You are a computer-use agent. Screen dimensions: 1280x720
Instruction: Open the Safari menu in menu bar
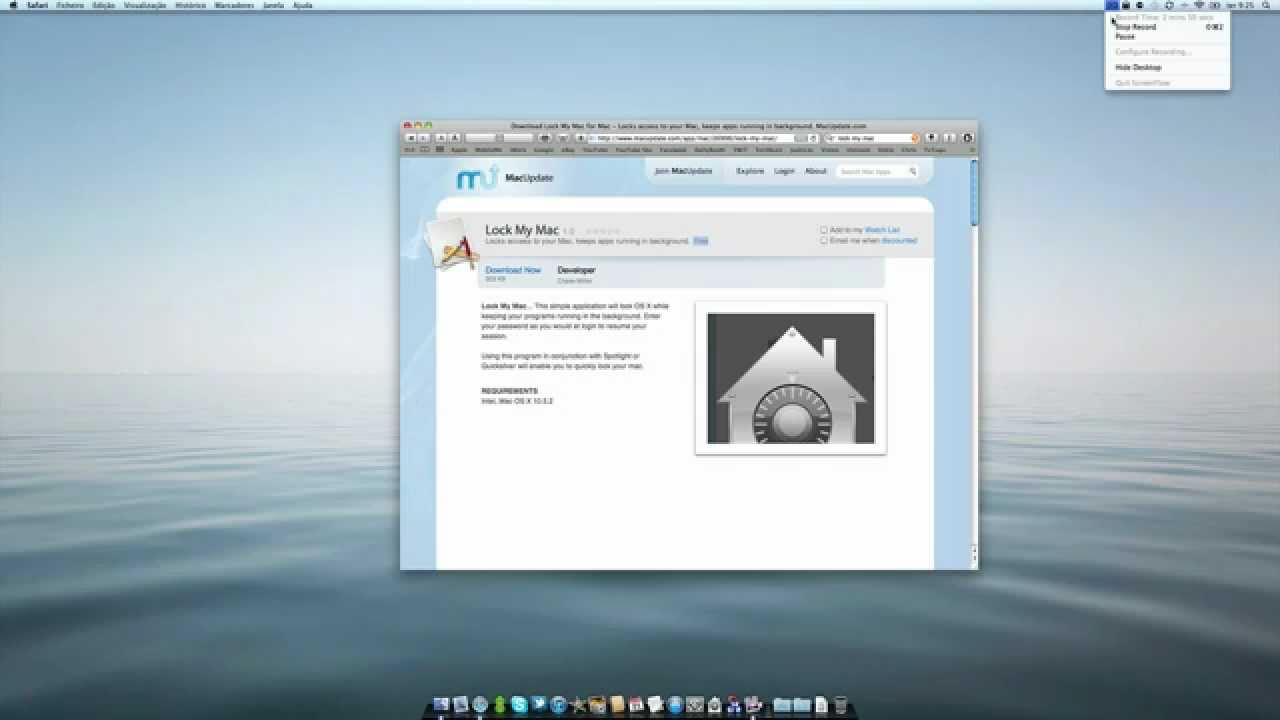(37, 5)
